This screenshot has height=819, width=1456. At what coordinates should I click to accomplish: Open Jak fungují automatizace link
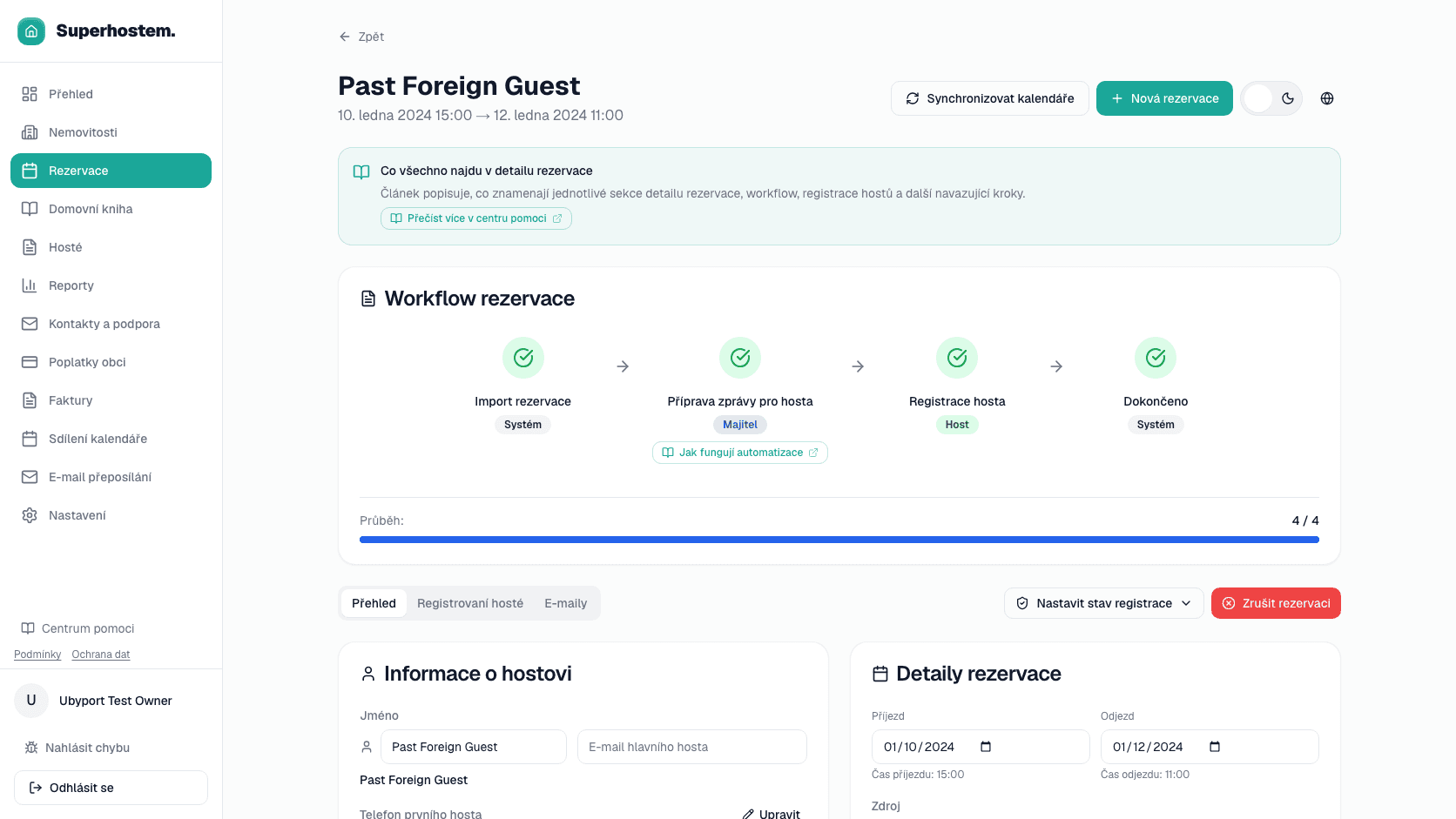click(x=740, y=453)
